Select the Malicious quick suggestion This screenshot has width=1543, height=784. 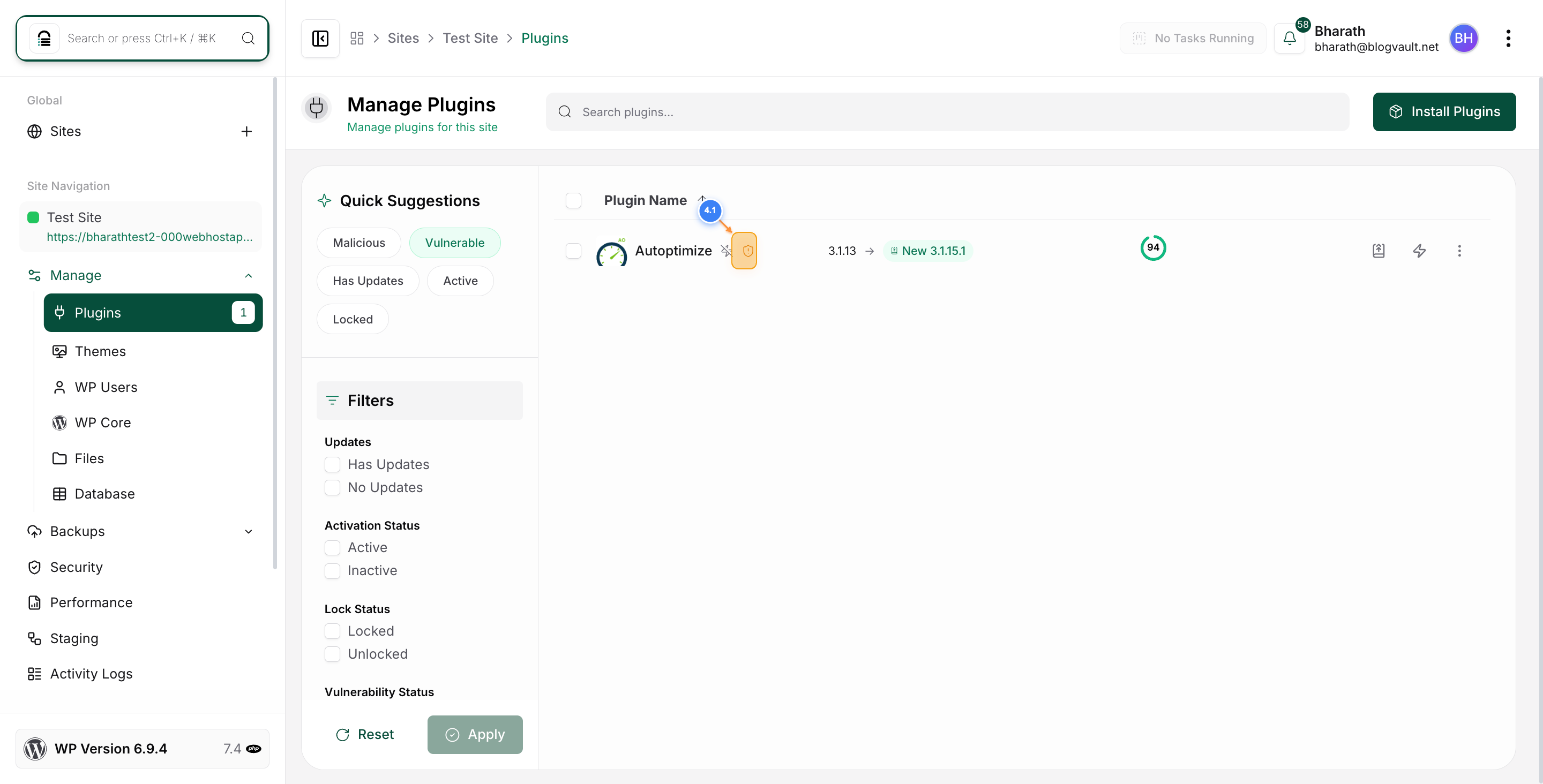tap(359, 243)
